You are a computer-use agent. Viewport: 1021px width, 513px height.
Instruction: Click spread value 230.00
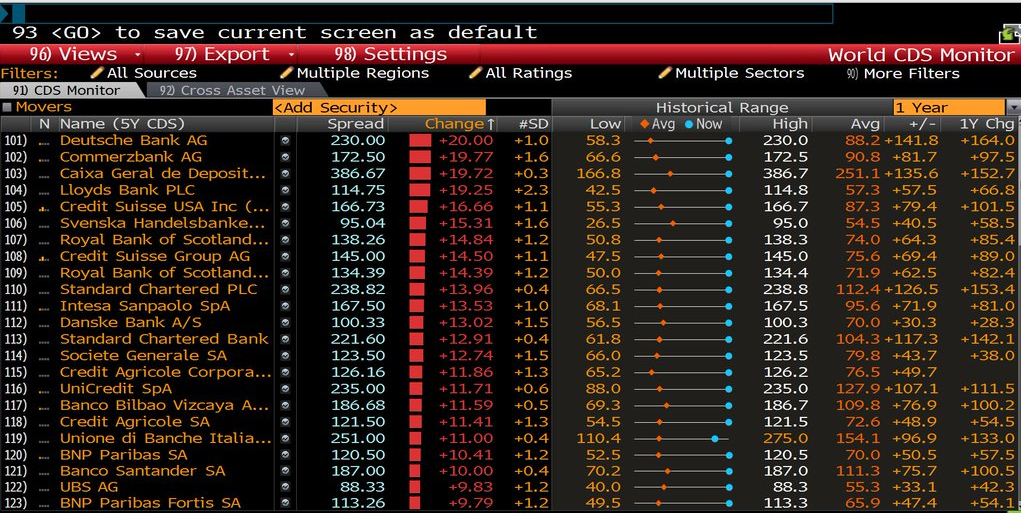(x=357, y=141)
